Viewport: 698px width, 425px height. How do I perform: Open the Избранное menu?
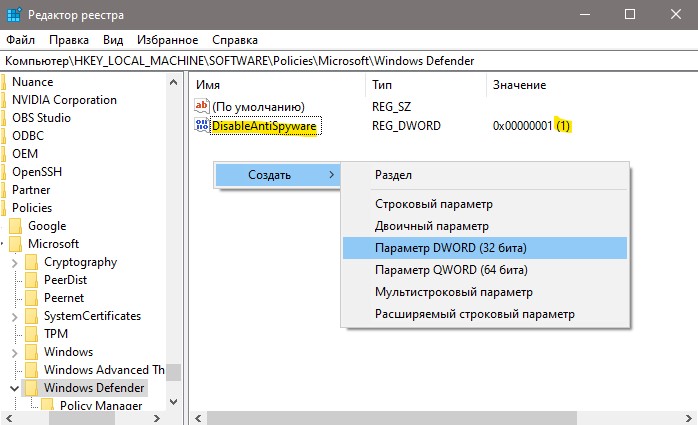[167, 40]
